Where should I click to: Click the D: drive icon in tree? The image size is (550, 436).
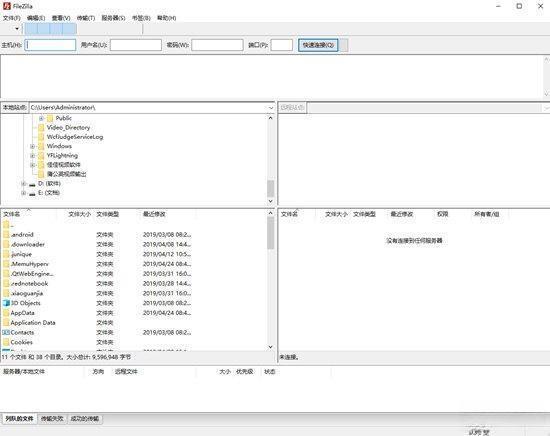(x=32, y=184)
